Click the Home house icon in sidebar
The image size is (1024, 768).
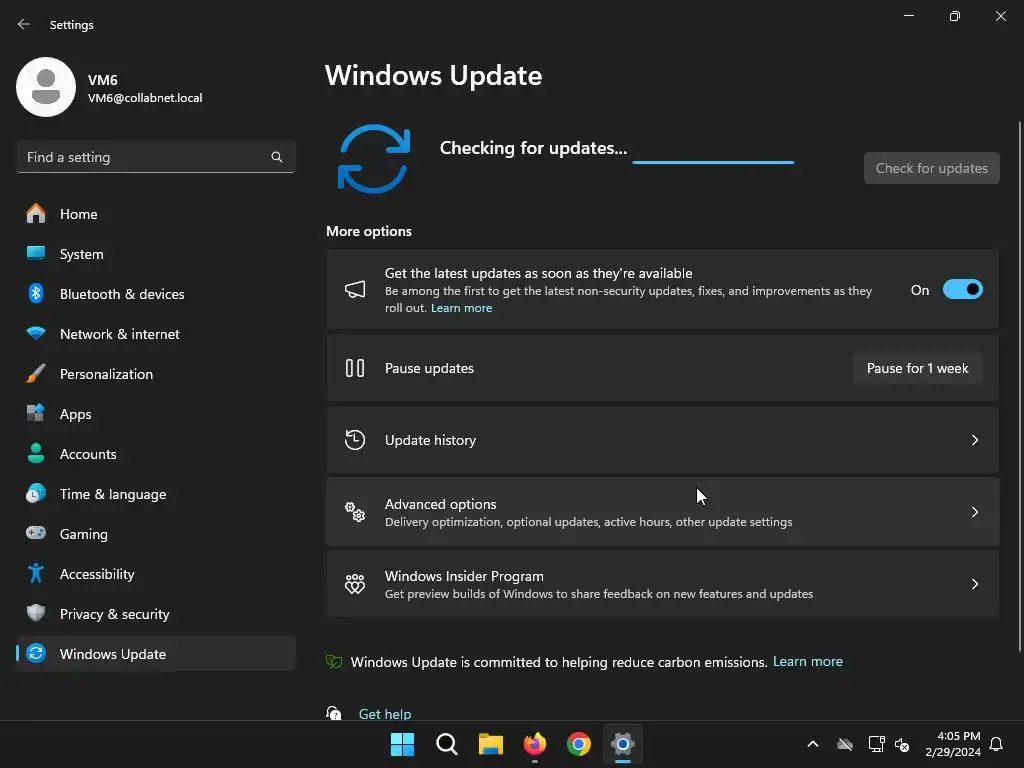click(36, 214)
